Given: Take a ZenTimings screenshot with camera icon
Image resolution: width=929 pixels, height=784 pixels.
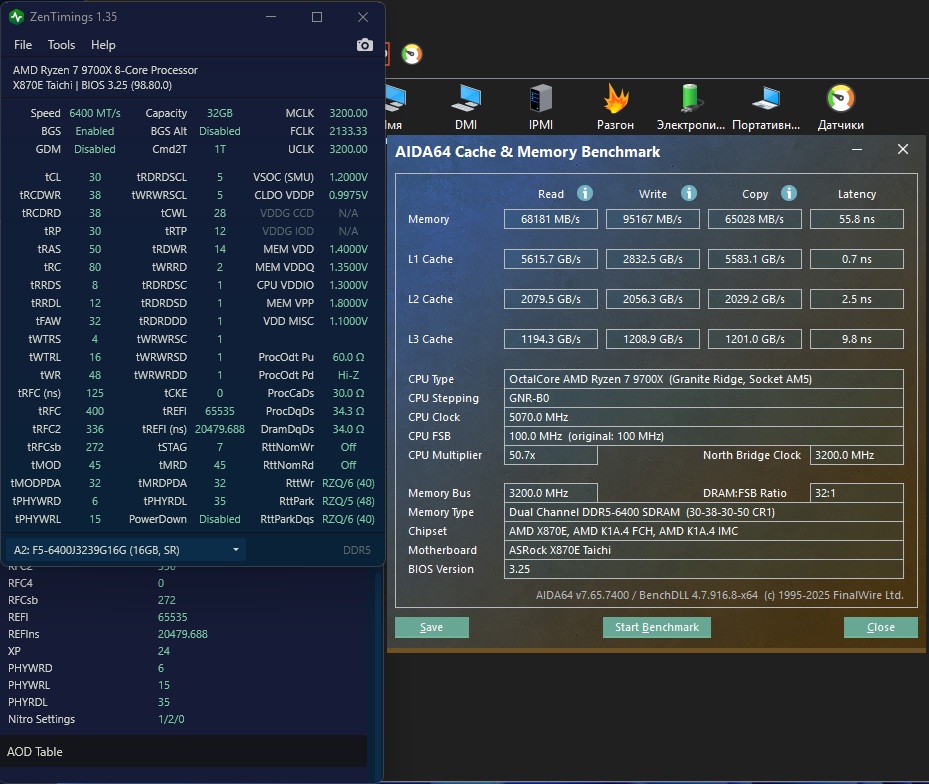Looking at the screenshot, I should (x=364, y=45).
